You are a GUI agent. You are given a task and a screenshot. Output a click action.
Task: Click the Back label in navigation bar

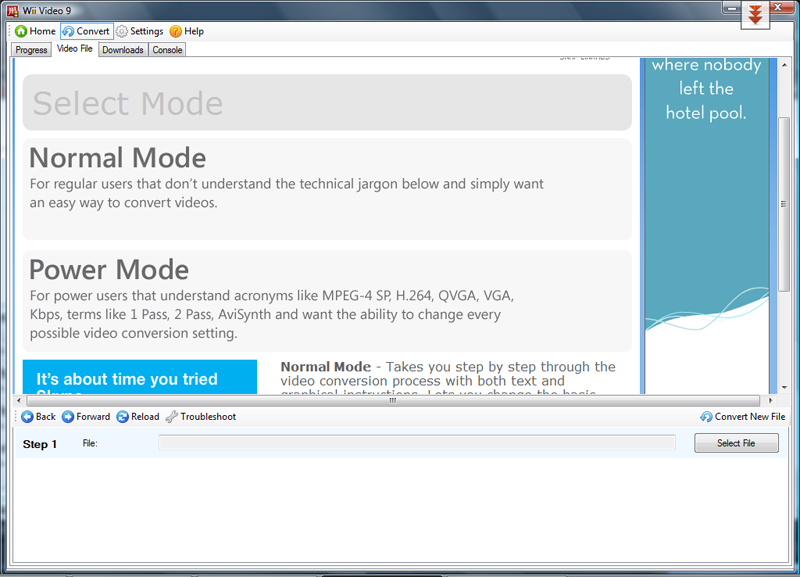tap(46, 417)
